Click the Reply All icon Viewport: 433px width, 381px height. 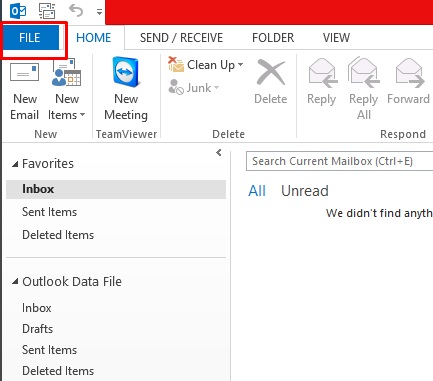[364, 73]
